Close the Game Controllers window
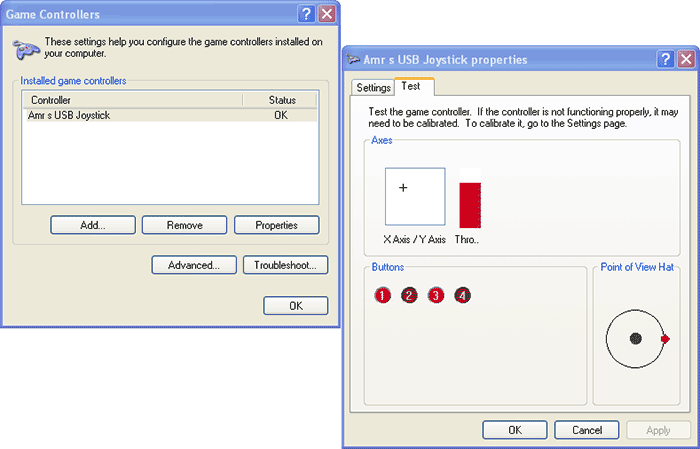 click(327, 14)
